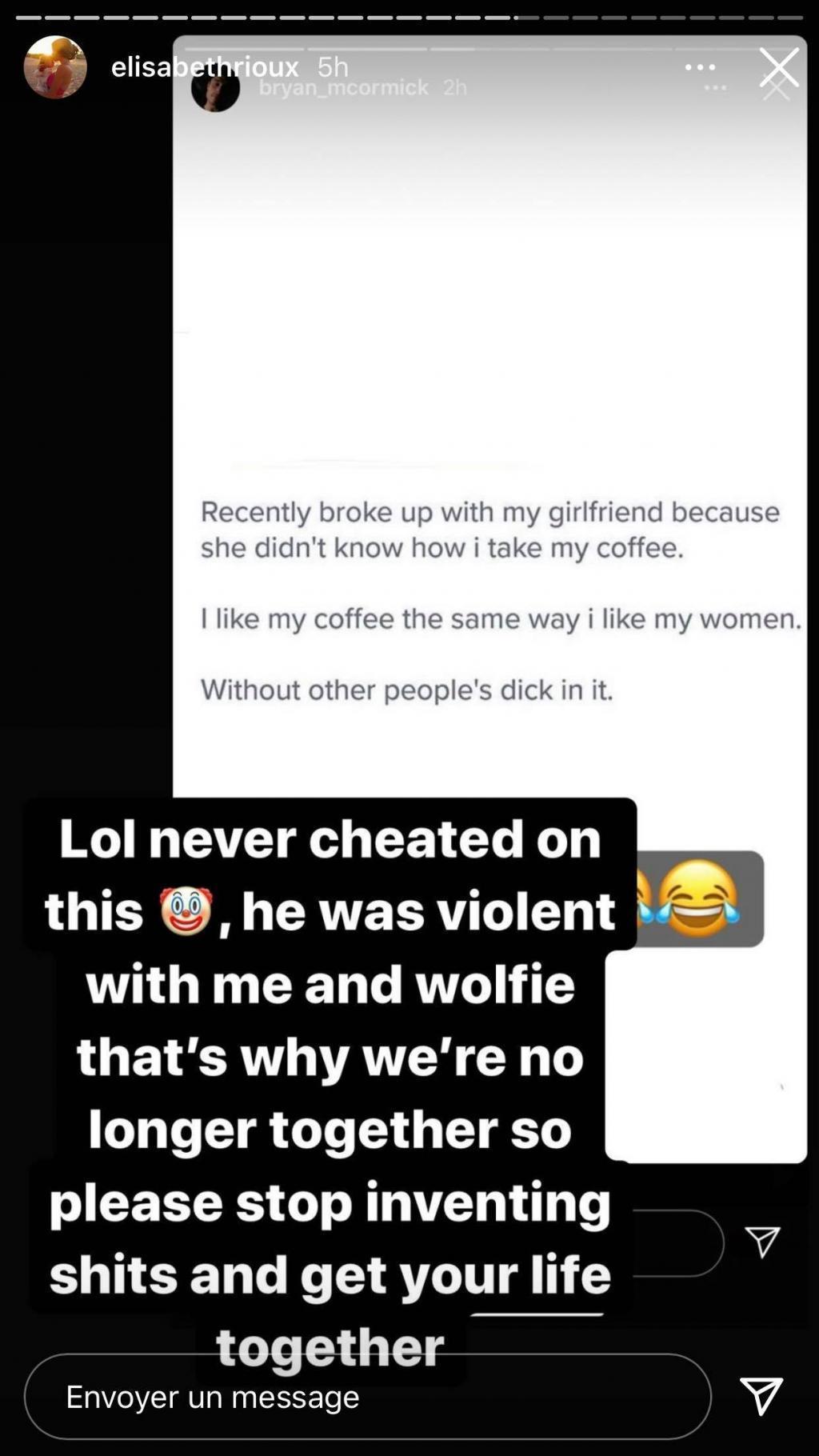Viewport: 819px width, 1456px height.
Task: Open the story's three-dot options menu
Action: click(700, 67)
